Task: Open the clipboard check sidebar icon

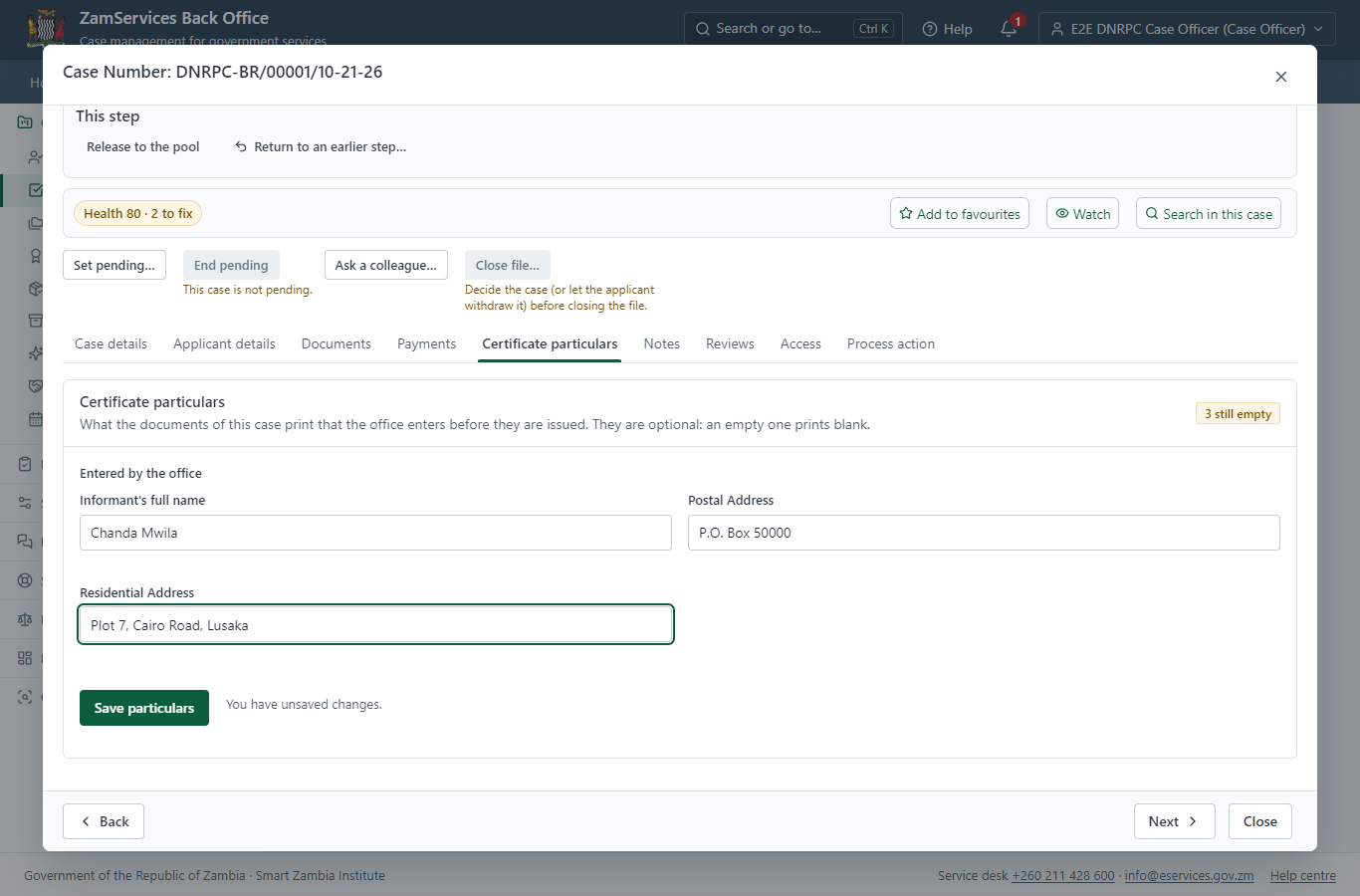Action: 25,464
